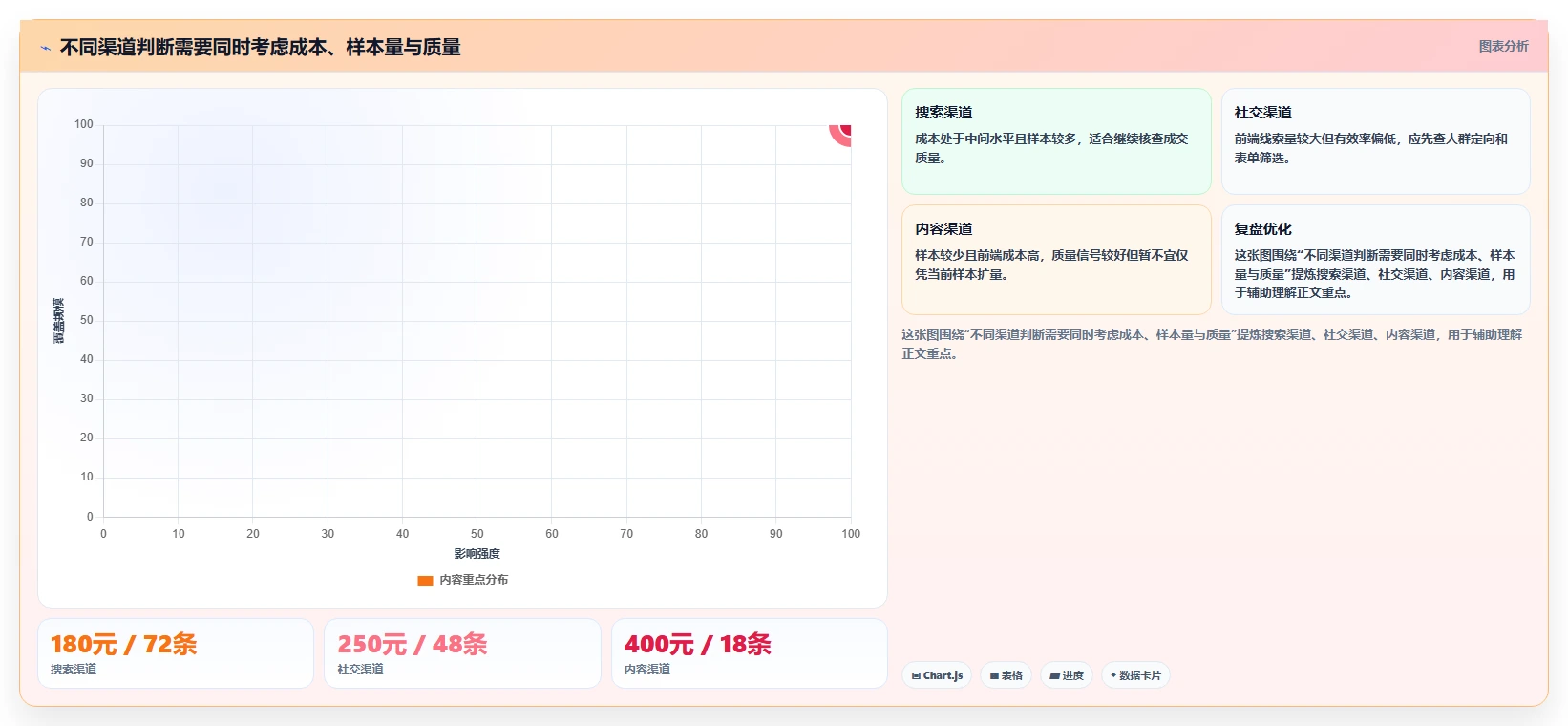
Task: Open the 搜索渠道 green info card
Action: 1056,141
